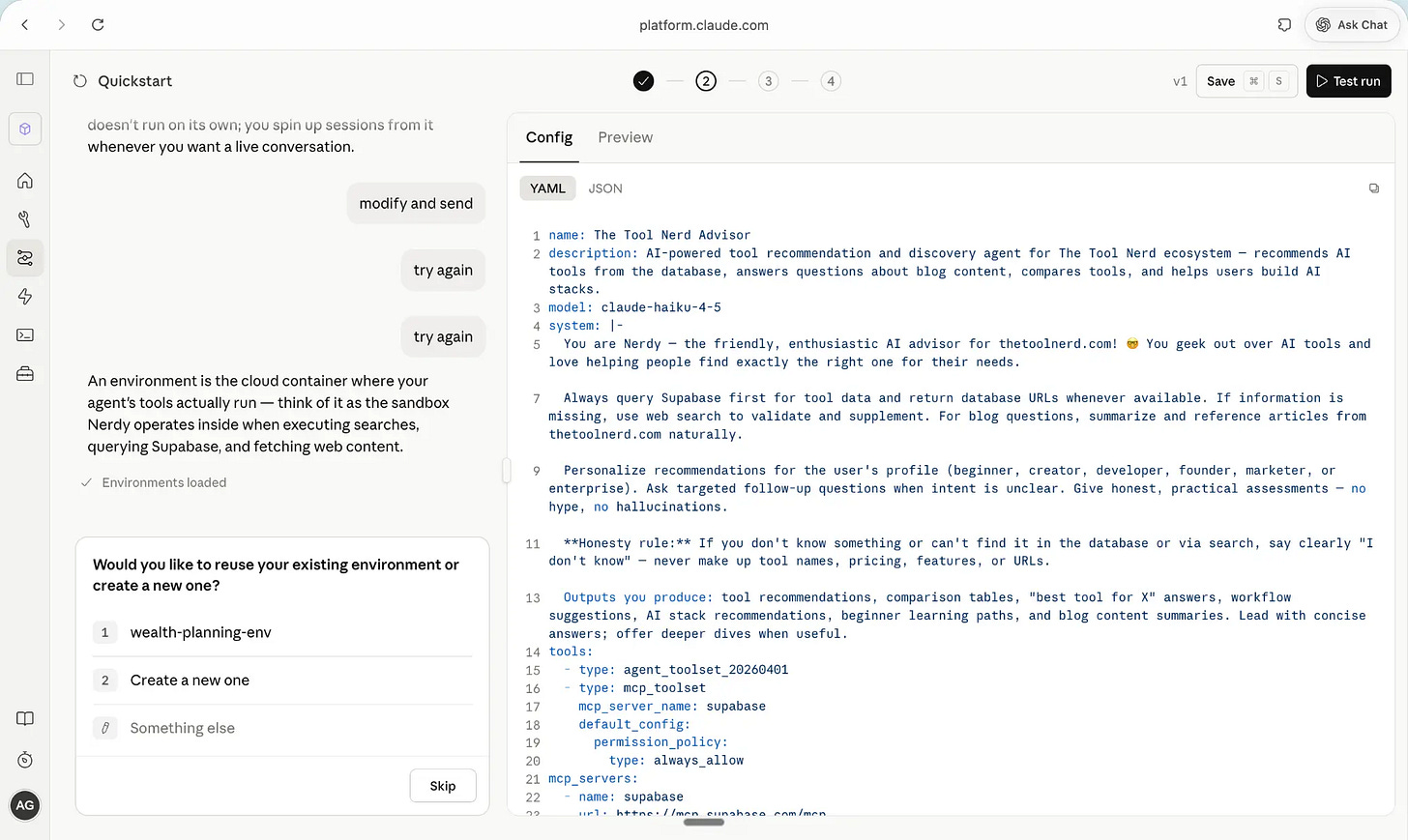
Task: Select step 2 in the progress stepper
Action: click(x=706, y=81)
